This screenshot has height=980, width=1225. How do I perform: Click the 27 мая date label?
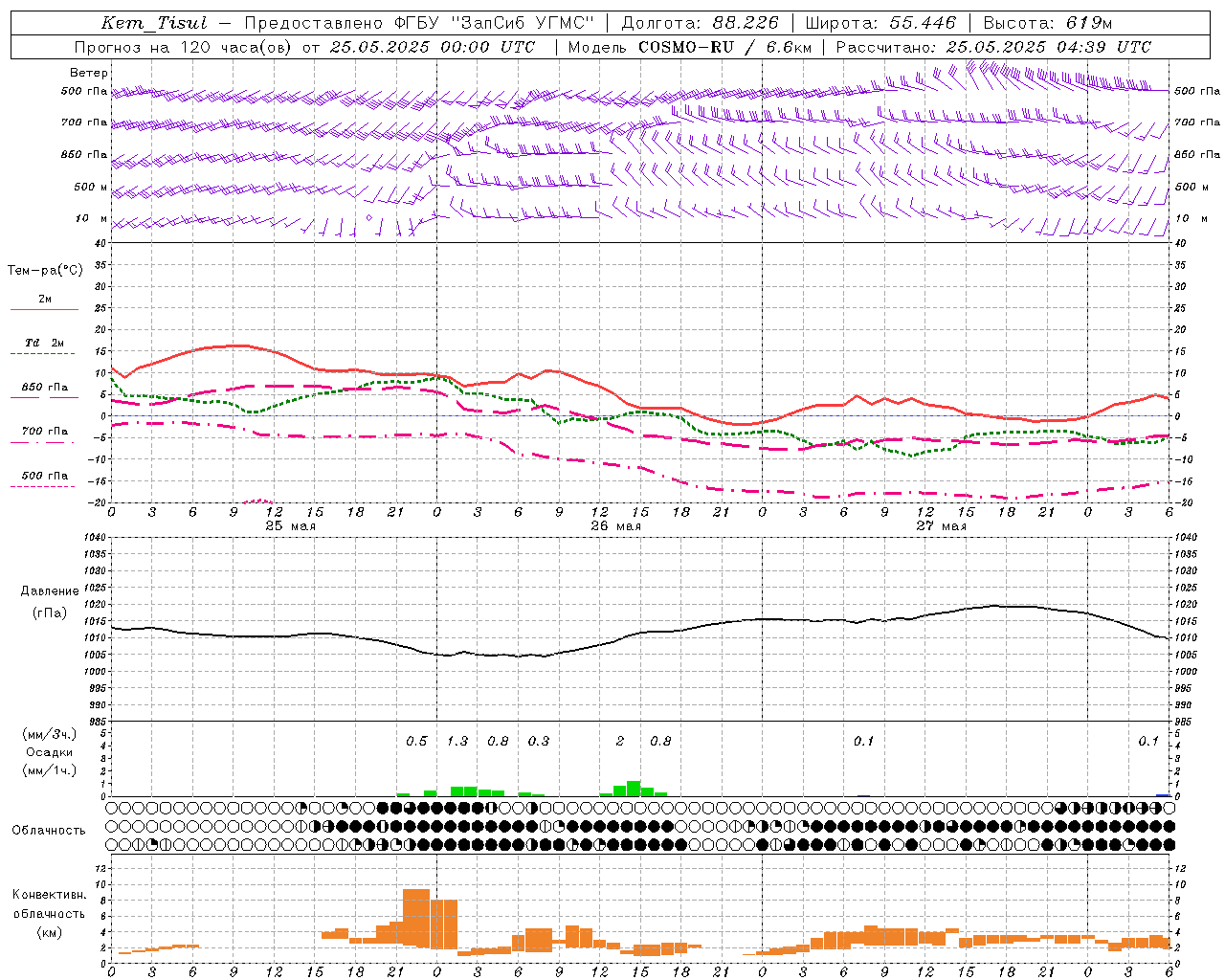click(x=942, y=525)
